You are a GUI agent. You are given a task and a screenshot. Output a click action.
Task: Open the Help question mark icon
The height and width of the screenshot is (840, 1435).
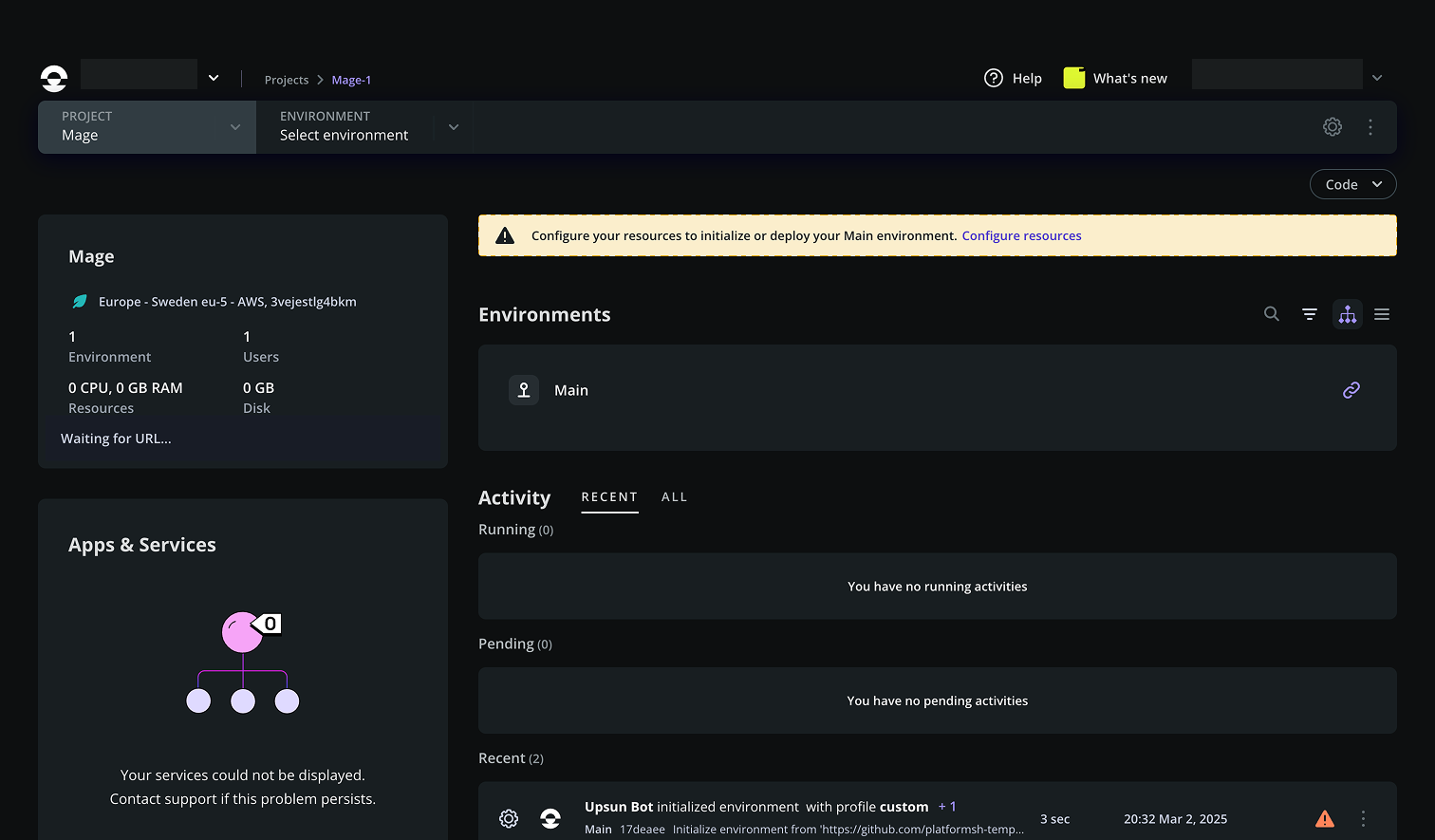[994, 78]
